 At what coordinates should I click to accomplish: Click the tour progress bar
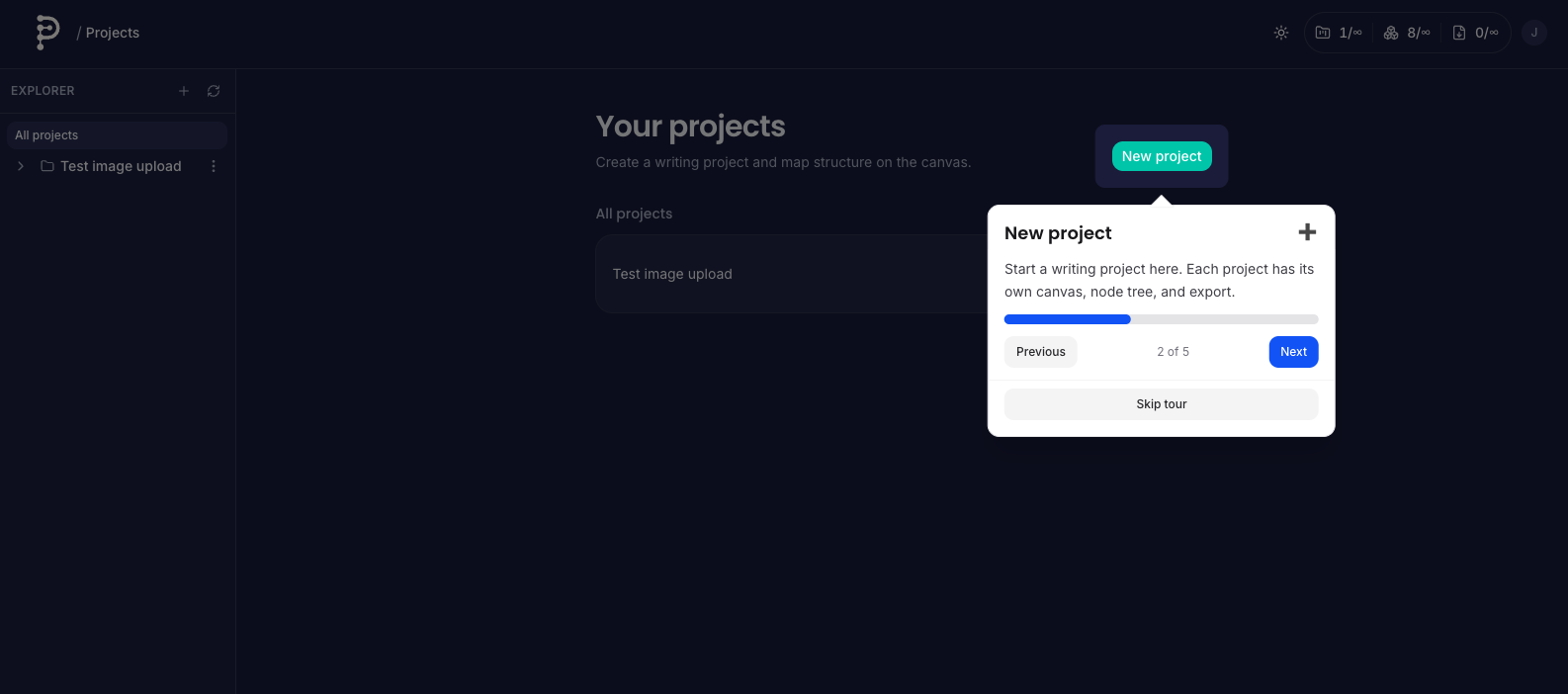(1161, 319)
